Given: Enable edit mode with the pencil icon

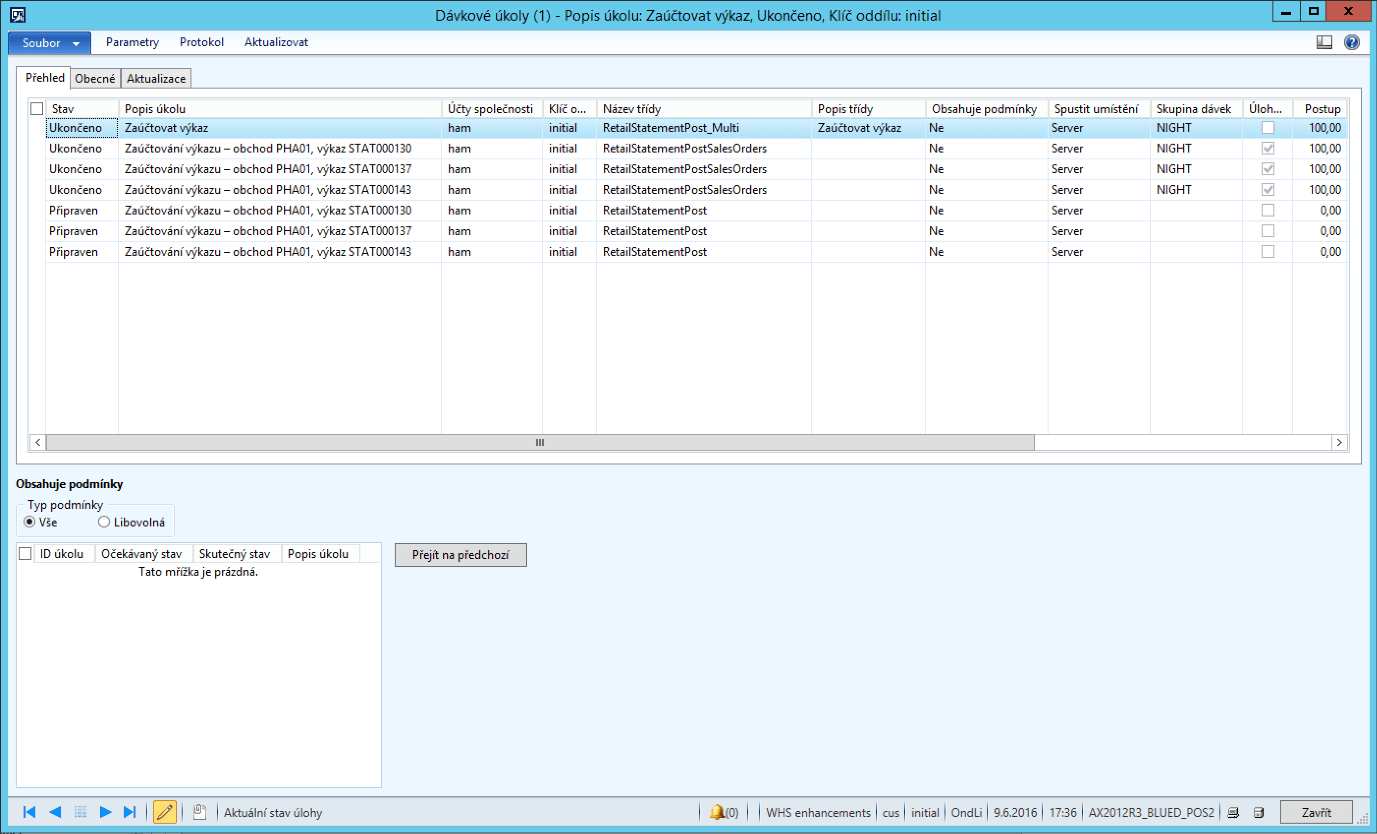Looking at the screenshot, I should point(164,812).
